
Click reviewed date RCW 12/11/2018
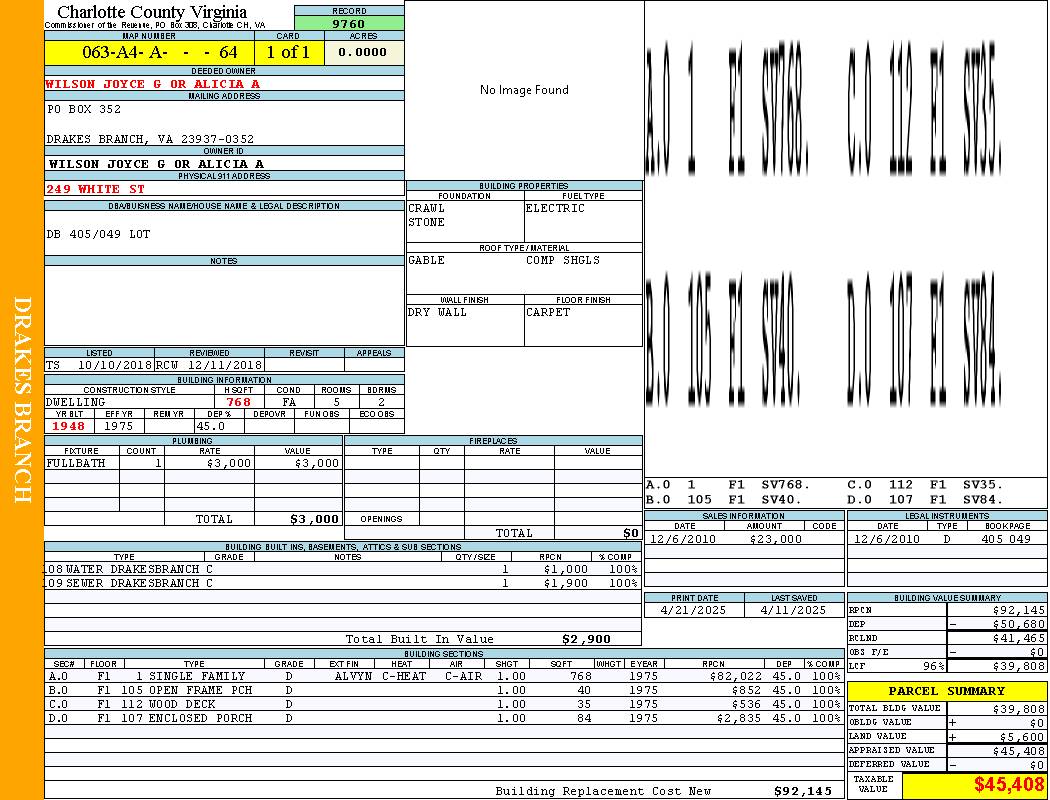pos(209,365)
